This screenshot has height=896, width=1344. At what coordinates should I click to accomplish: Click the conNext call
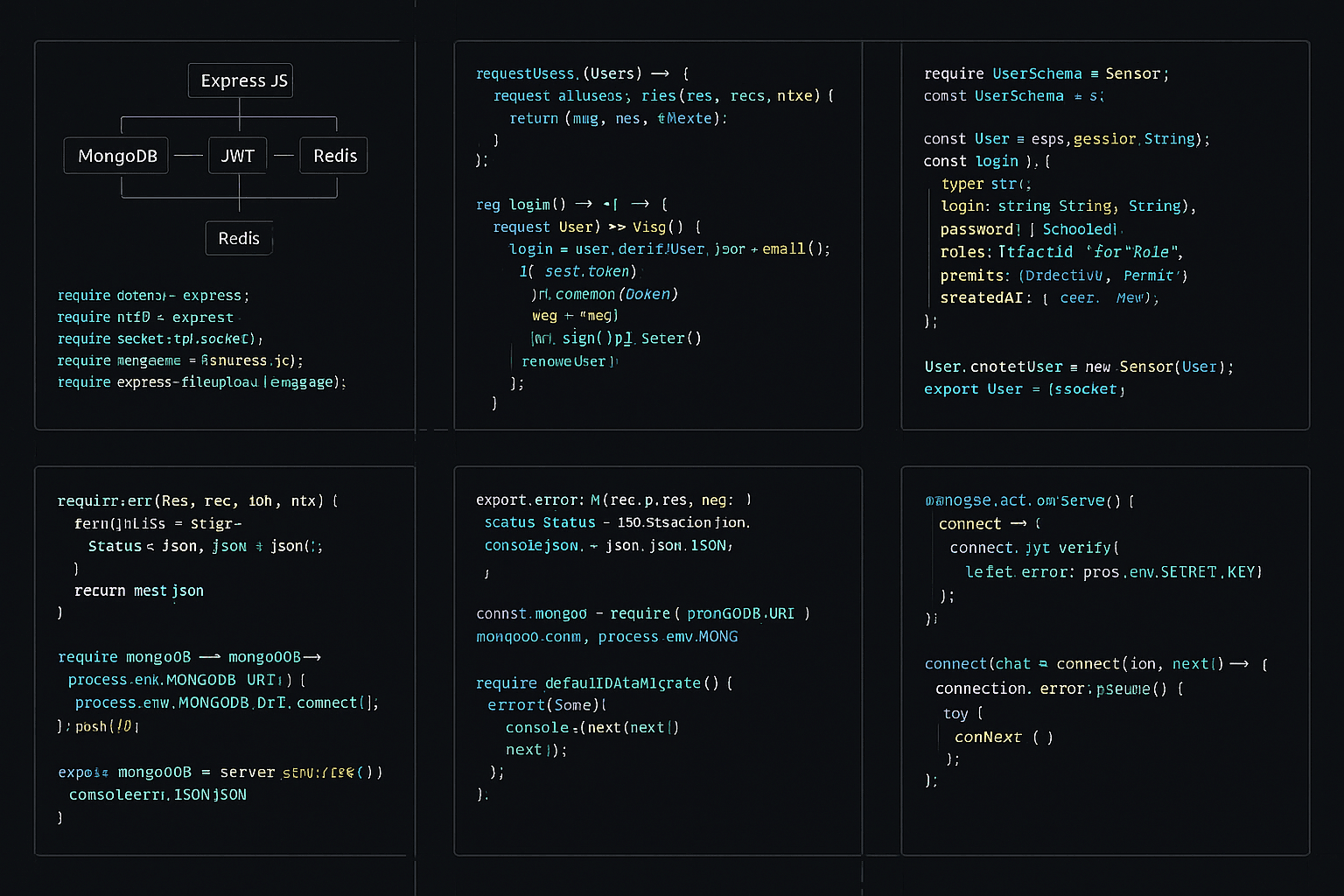989,737
